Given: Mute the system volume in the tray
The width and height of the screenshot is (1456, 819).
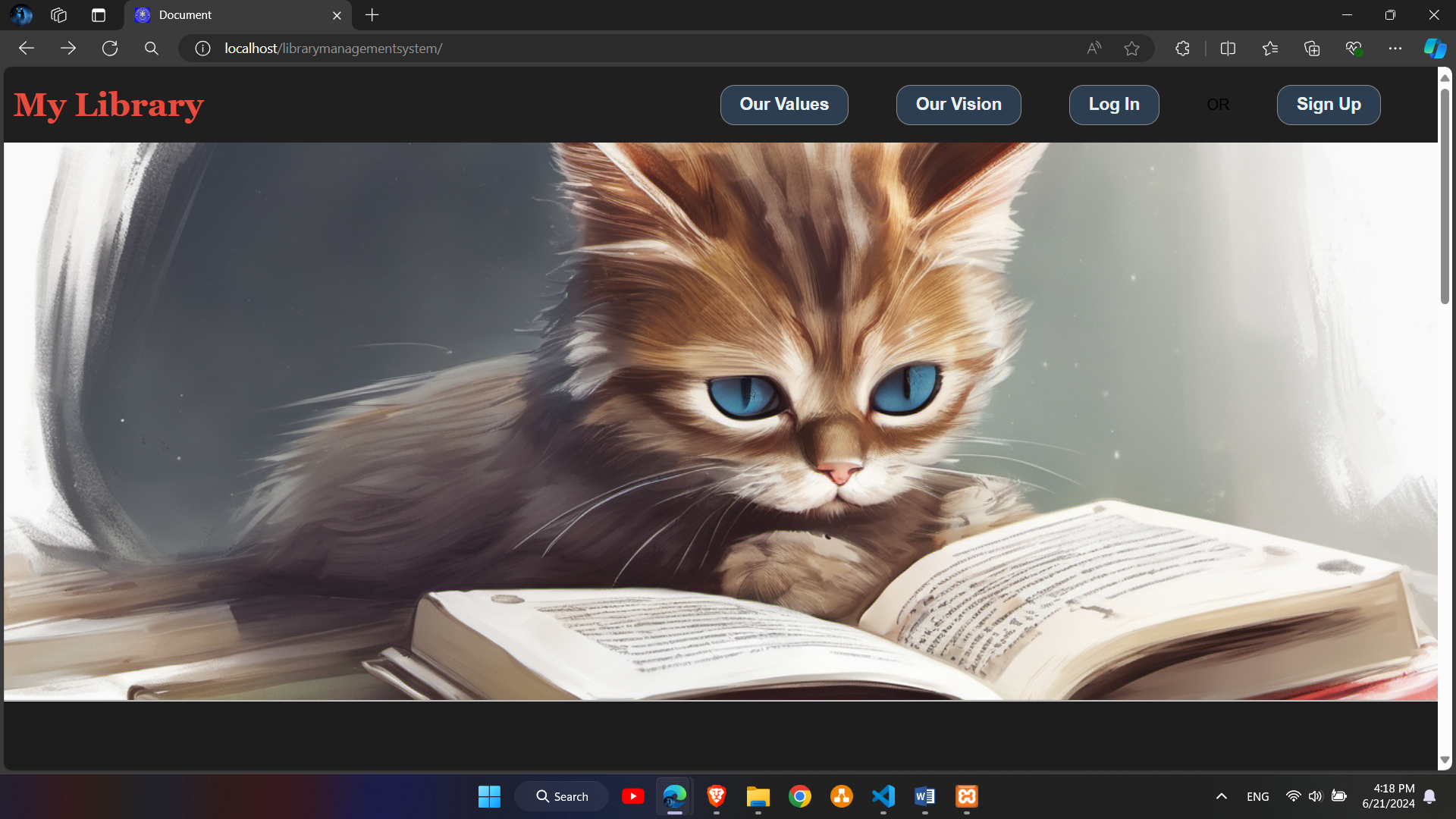Looking at the screenshot, I should [1316, 796].
